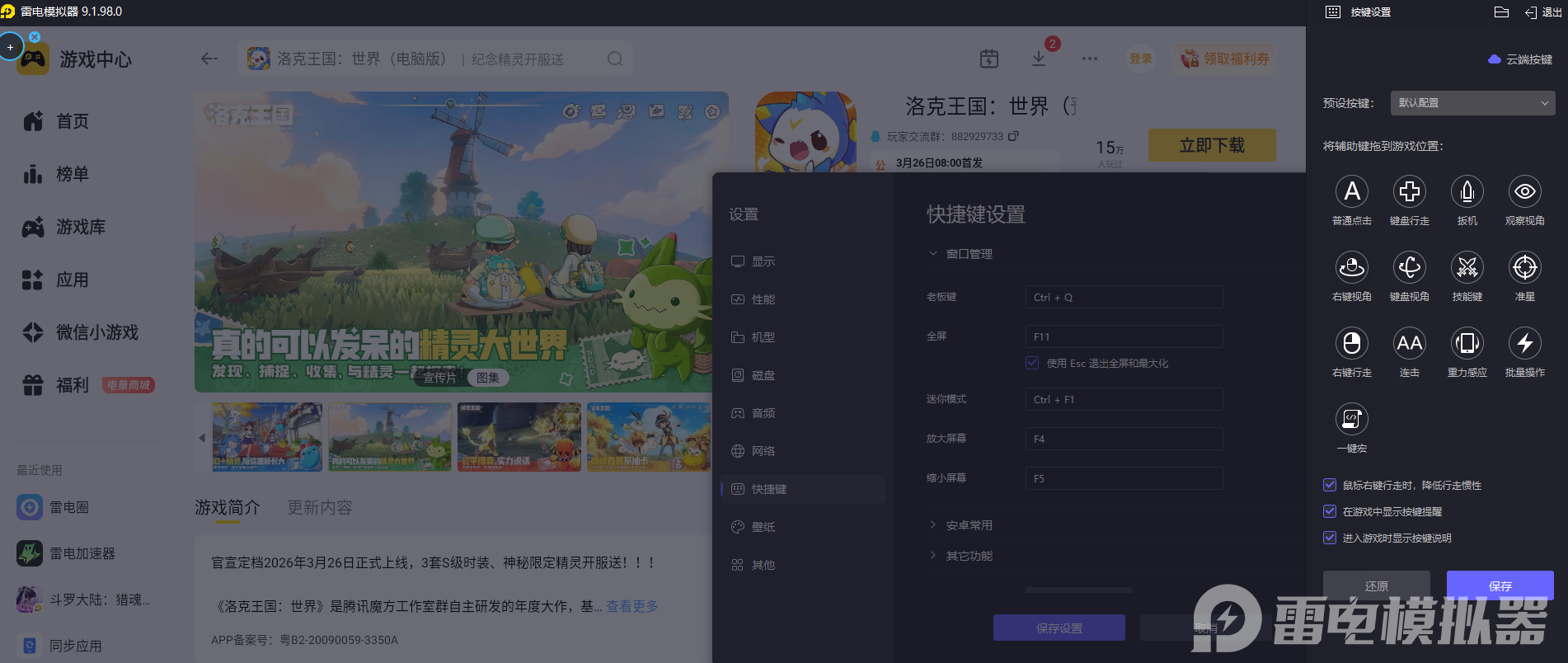This screenshot has width=1568, height=663.
Task: Show previous screenshots with carousel left arrow
Action: click(x=202, y=438)
